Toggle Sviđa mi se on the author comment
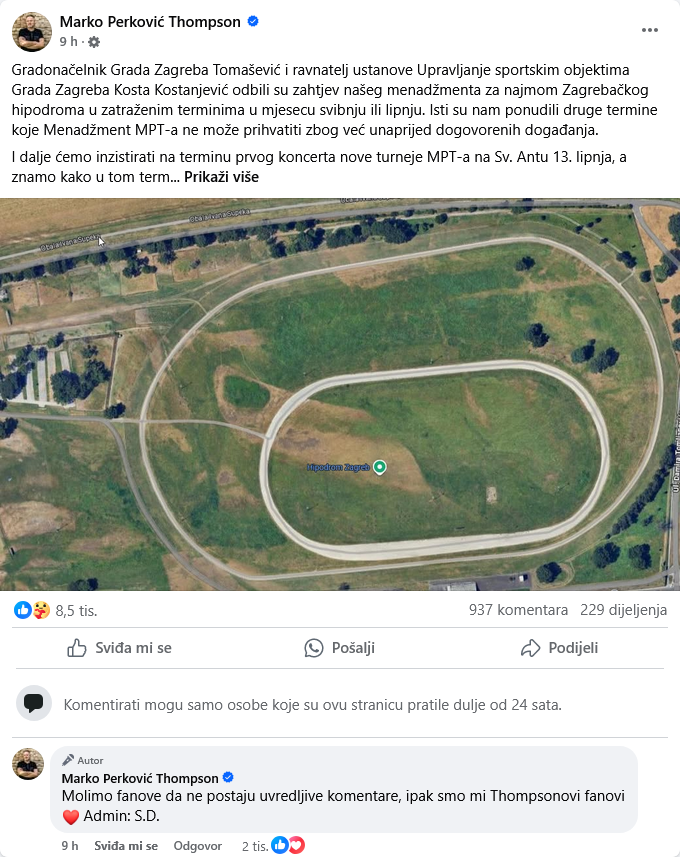The image size is (680, 857). (x=126, y=846)
